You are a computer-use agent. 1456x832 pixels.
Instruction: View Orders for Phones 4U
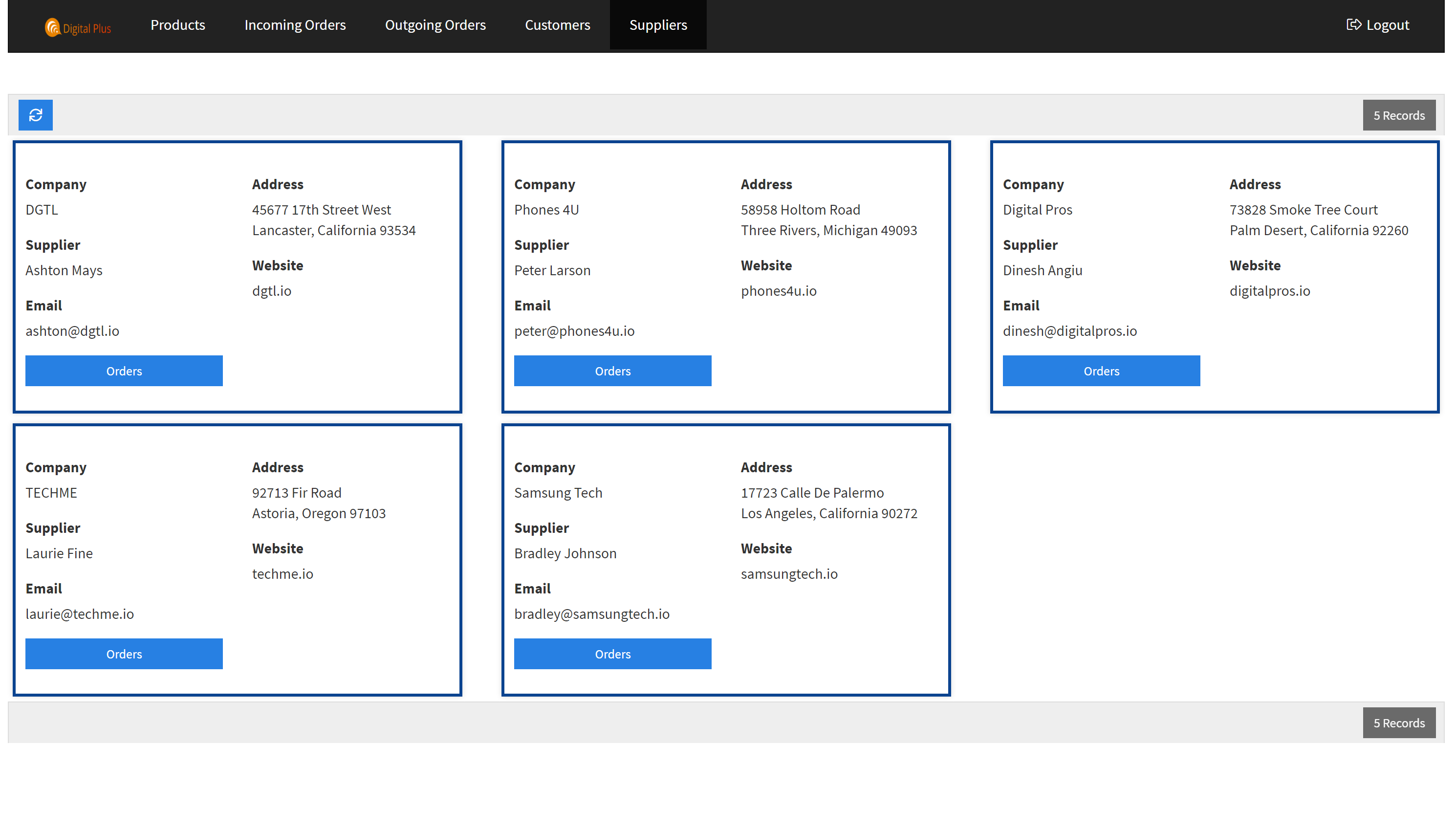(x=612, y=371)
